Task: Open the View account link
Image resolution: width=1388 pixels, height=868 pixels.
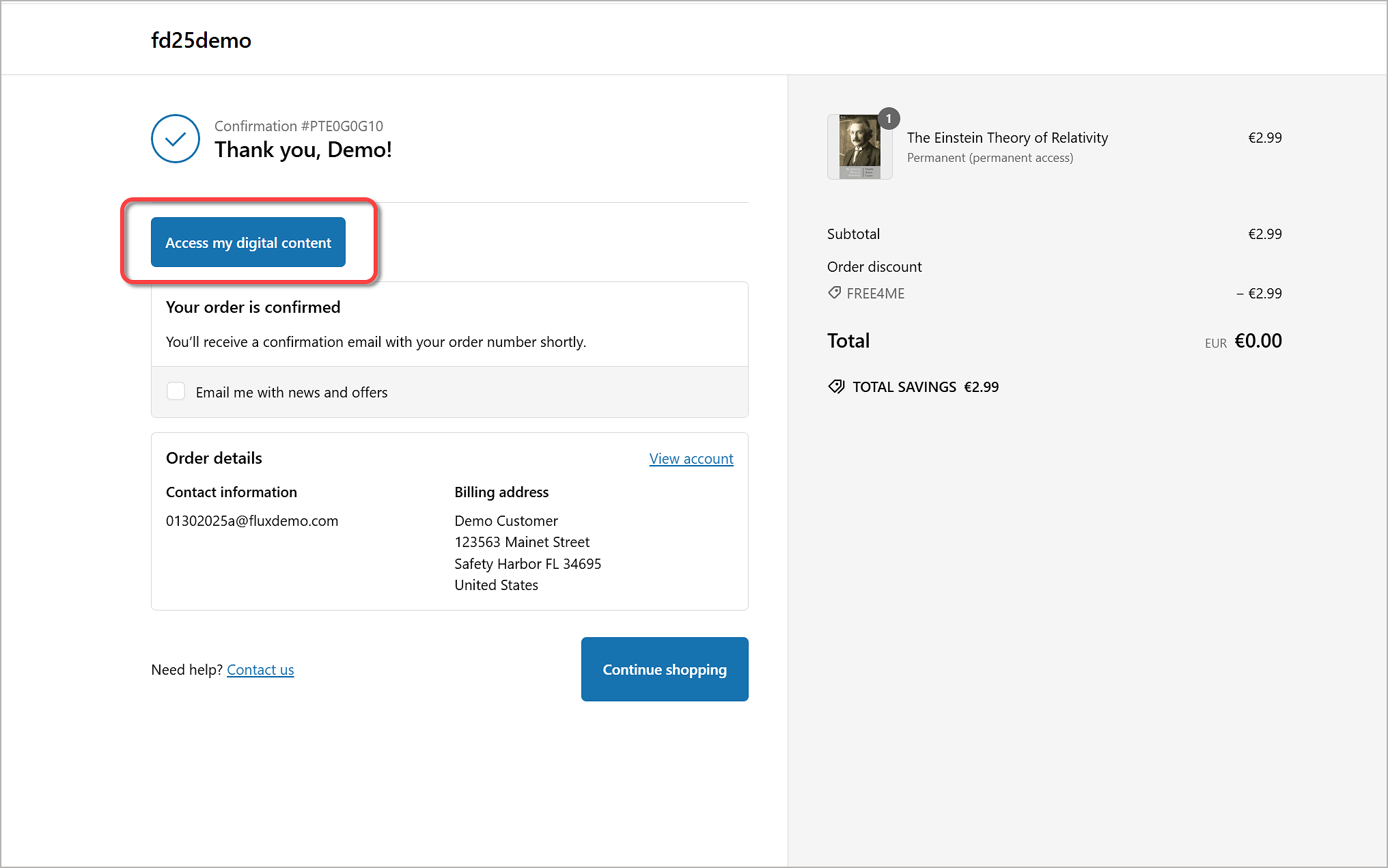Action: pyautogui.click(x=691, y=459)
